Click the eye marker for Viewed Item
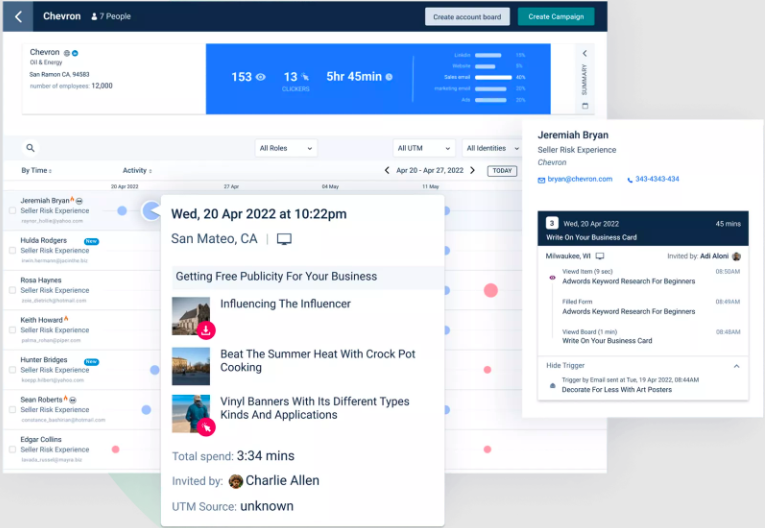The width and height of the screenshot is (765, 528). point(552,277)
